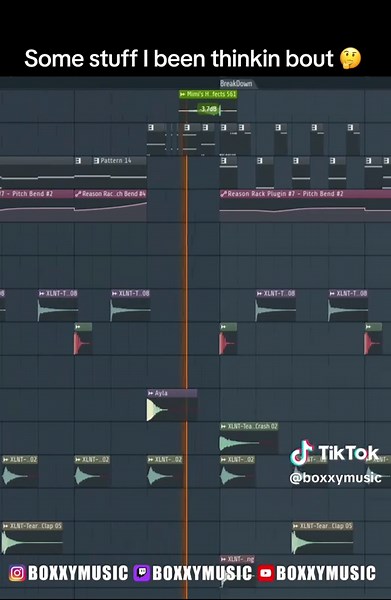Screen dimensions: 391x600
Task: Open the Pattern 14 clip menu icon
Action: pos(96,161)
